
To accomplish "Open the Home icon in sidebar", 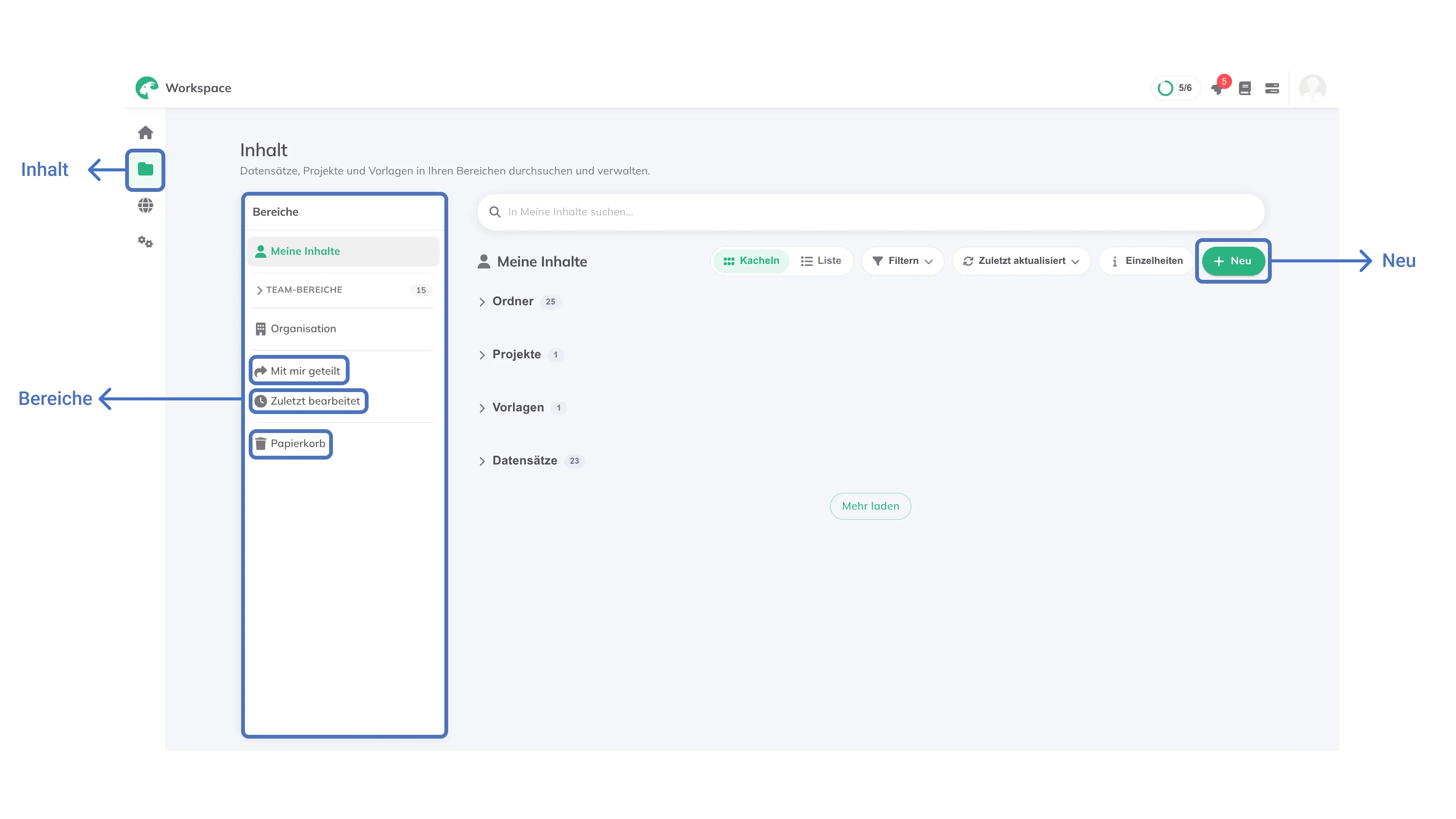I will [145, 133].
